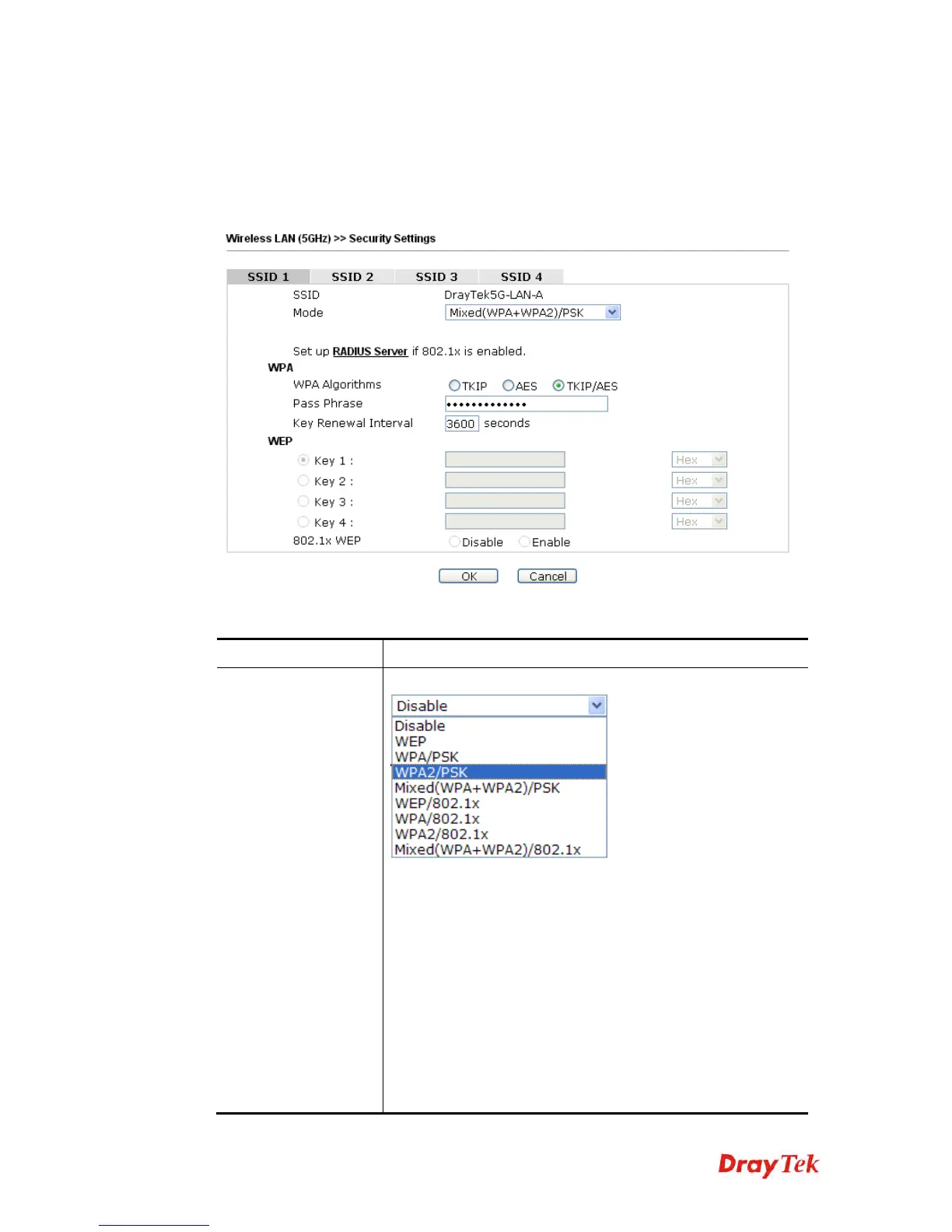
Task: Select the AES algorithm radio button
Action: coord(508,386)
